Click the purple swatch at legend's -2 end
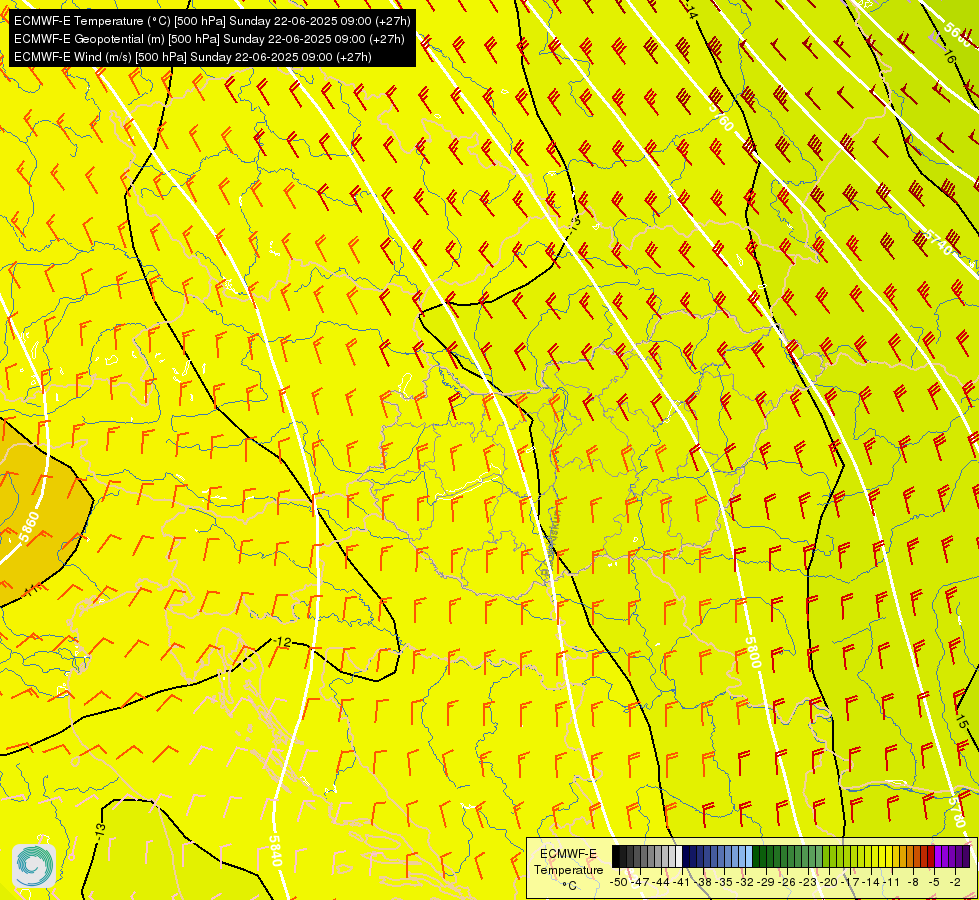Image resolution: width=979 pixels, height=900 pixels. (x=967, y=856)
